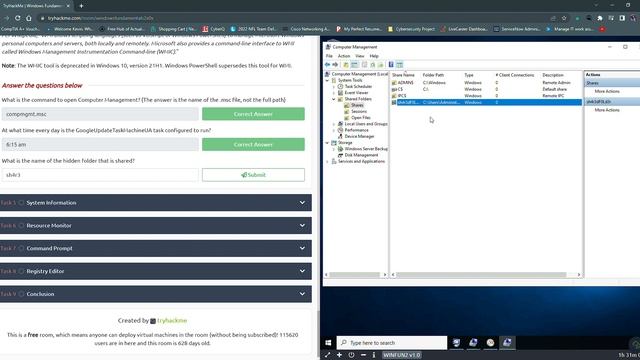
Task: Expand the Windows Server Backup node
Action: (334, 149)
